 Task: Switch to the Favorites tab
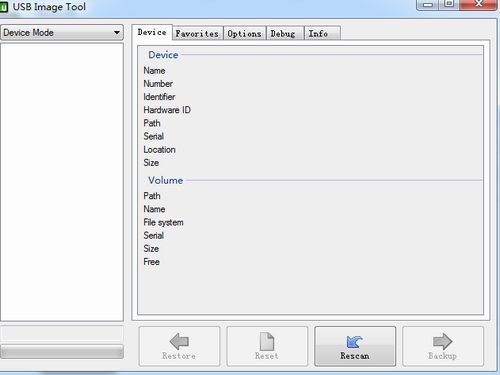tap(197, 34)
